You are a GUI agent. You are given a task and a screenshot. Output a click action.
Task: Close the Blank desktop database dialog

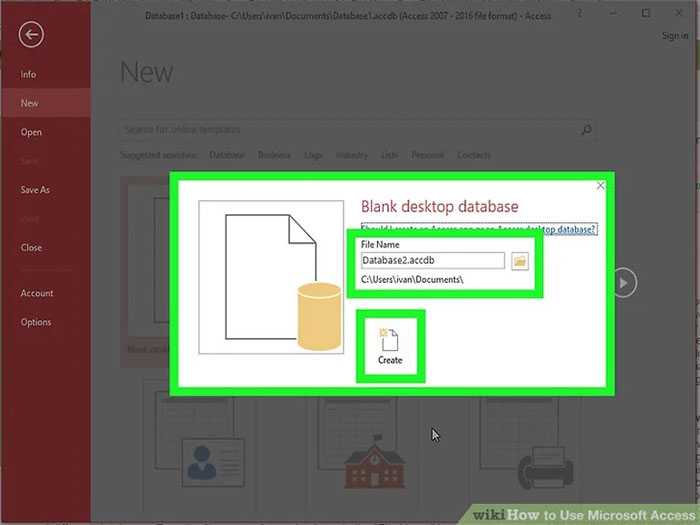pos(600,185)
